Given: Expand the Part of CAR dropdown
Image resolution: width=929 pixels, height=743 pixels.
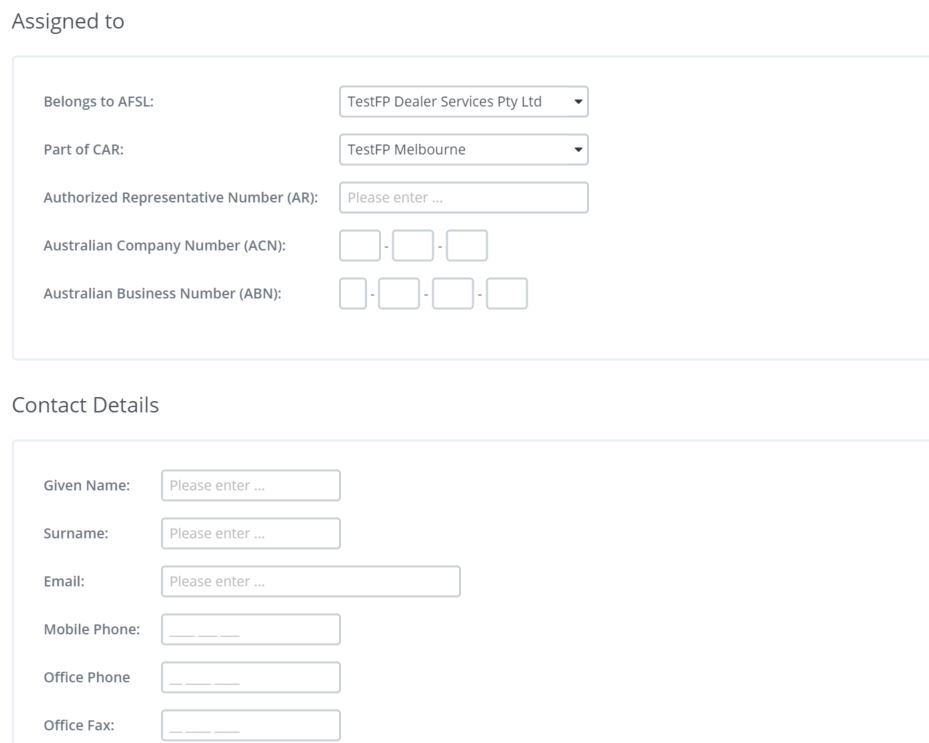Looking at the screenshot, I should pos(463,150).
